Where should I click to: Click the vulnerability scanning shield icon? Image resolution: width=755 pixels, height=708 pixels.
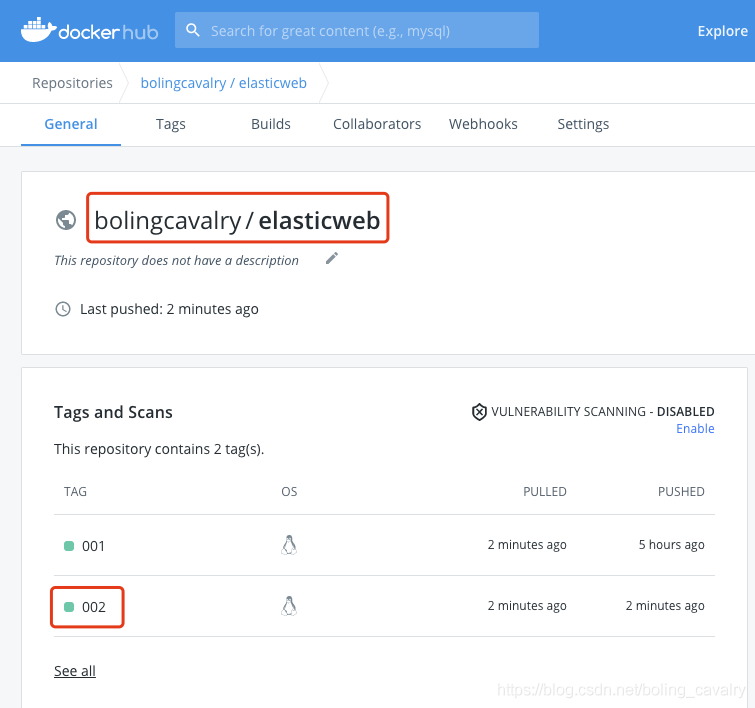click(479, 412)
